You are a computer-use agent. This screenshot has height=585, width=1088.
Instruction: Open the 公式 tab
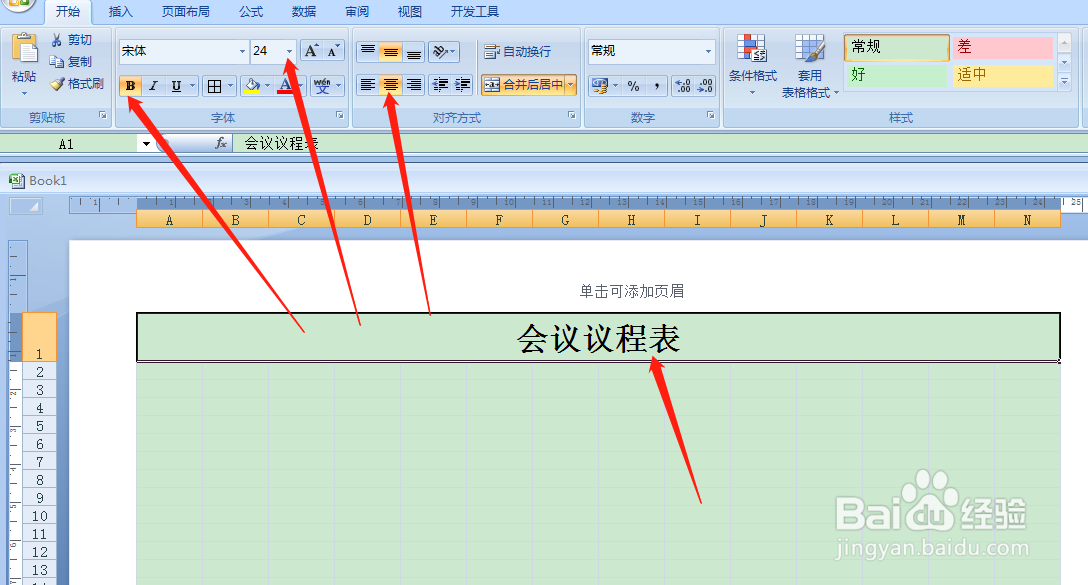click(251, 12)
